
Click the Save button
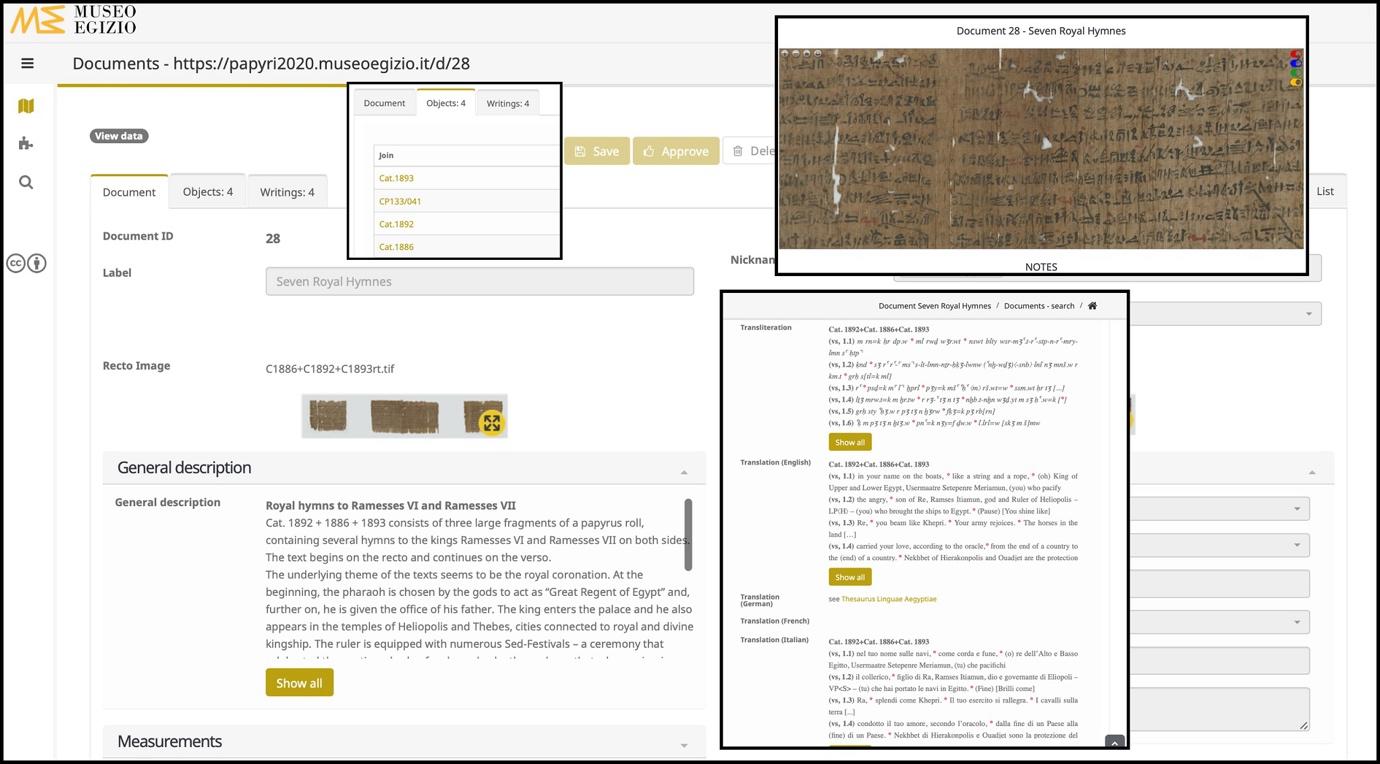[596, 151]
